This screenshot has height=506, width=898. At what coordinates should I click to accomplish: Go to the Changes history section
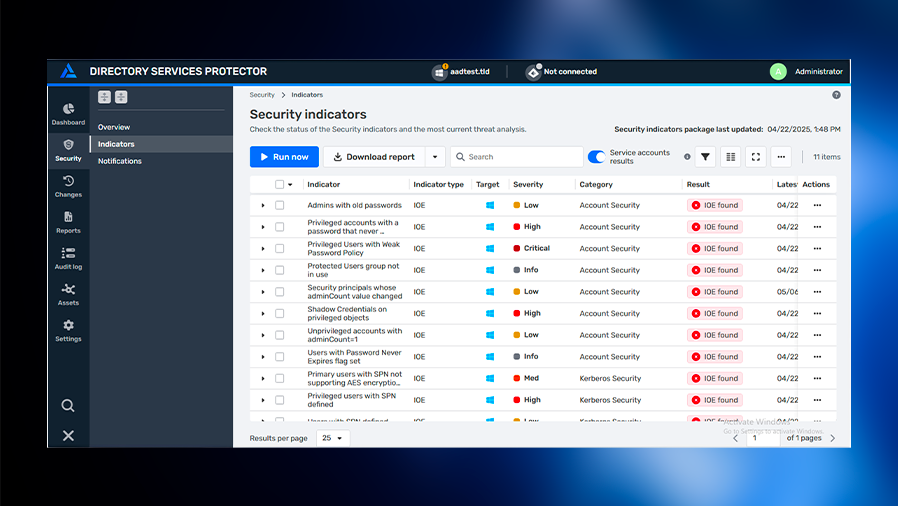click(x=68, y=186)
